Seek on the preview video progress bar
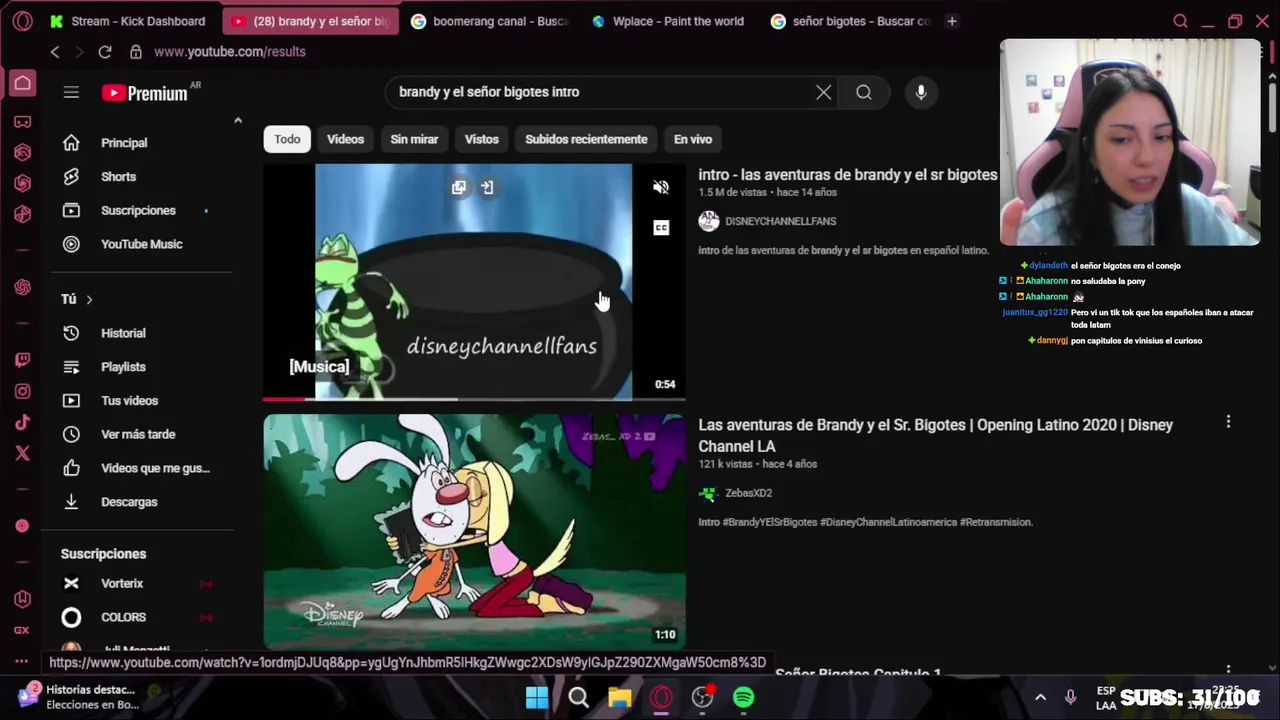1280x720 pixels. [474, 399]
